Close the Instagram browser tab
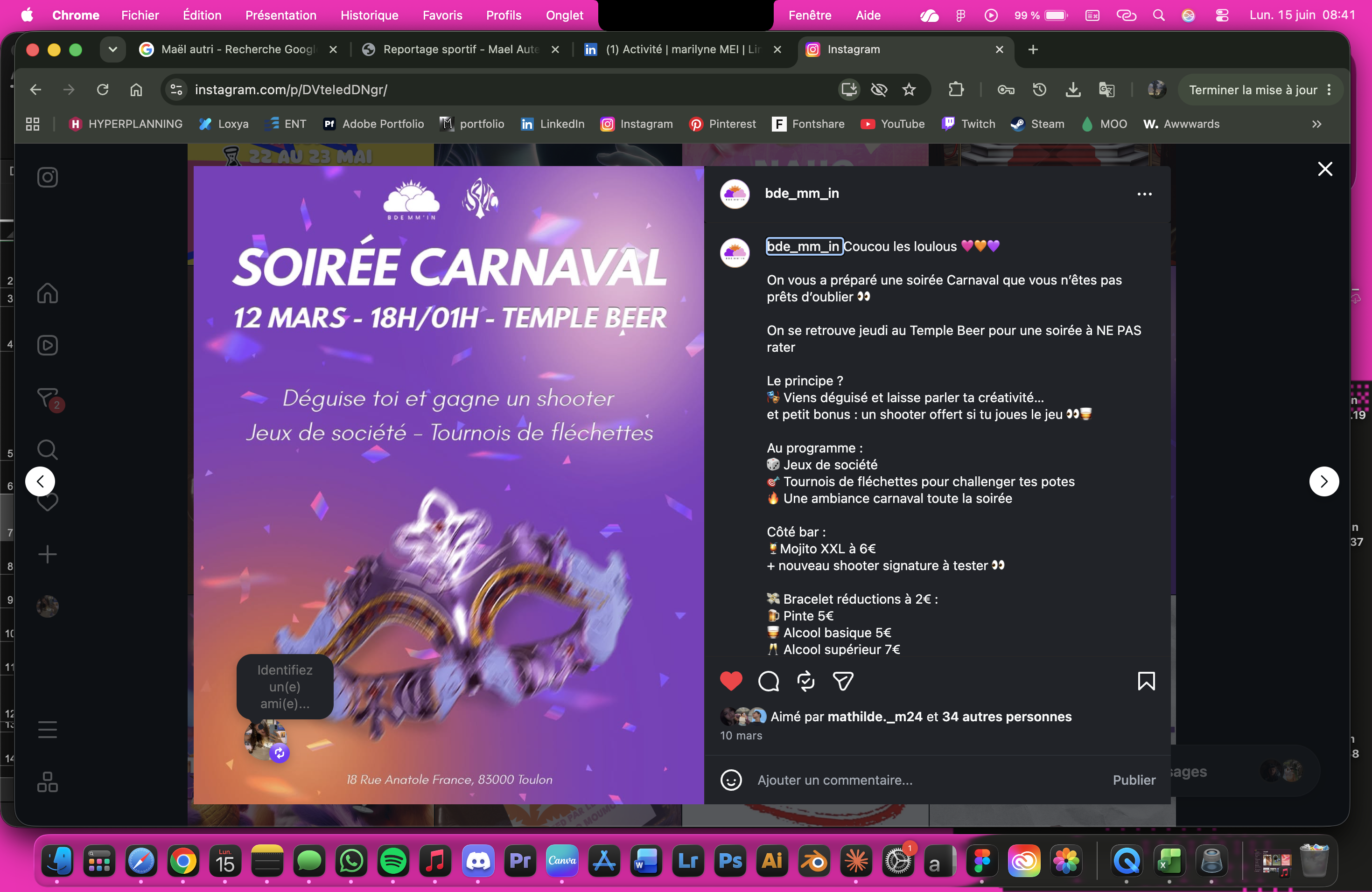 [x=999, y=49]
